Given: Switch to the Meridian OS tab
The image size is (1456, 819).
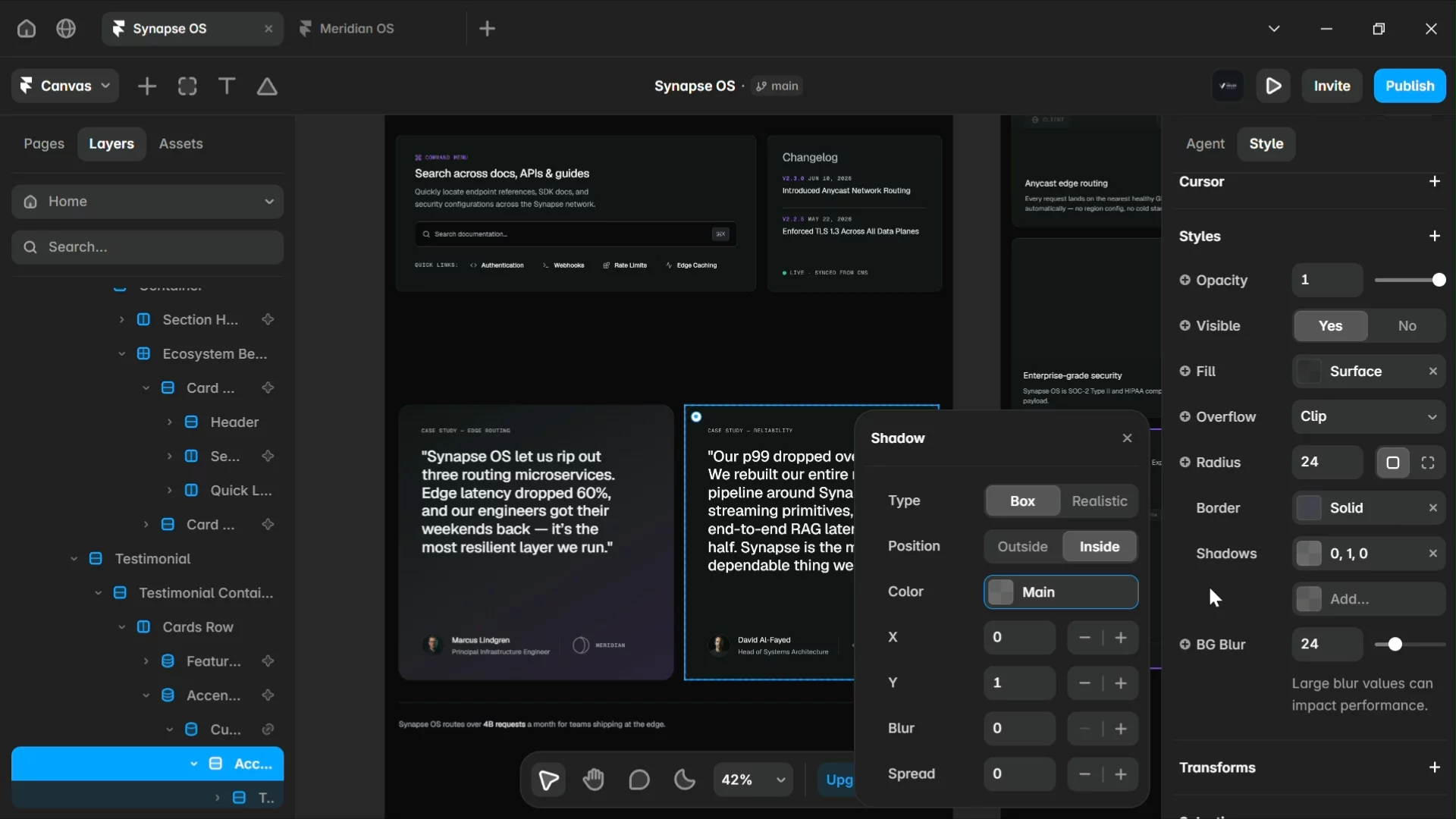Looking at the screenshot, I should (x=356, y=29).
